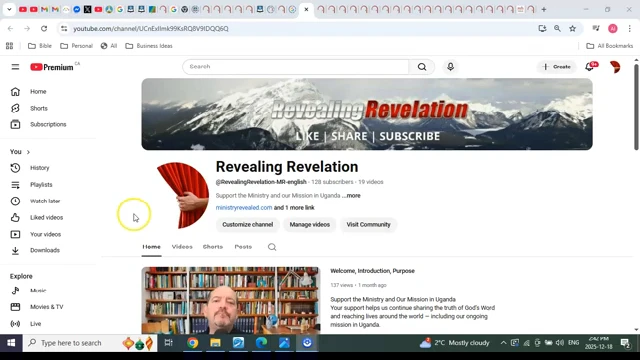Screen dimensions: 640x360
Task: Reload the page in Chrome
Action: pyautogui.click(x=44, y=28)
